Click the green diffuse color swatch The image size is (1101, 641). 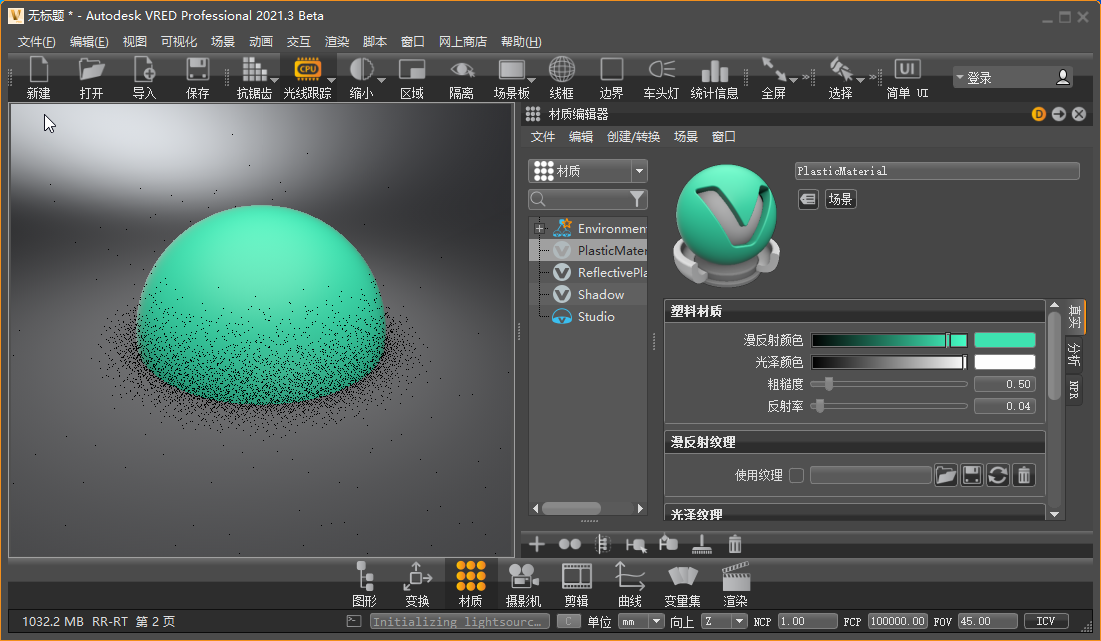tap(1004, 341)
